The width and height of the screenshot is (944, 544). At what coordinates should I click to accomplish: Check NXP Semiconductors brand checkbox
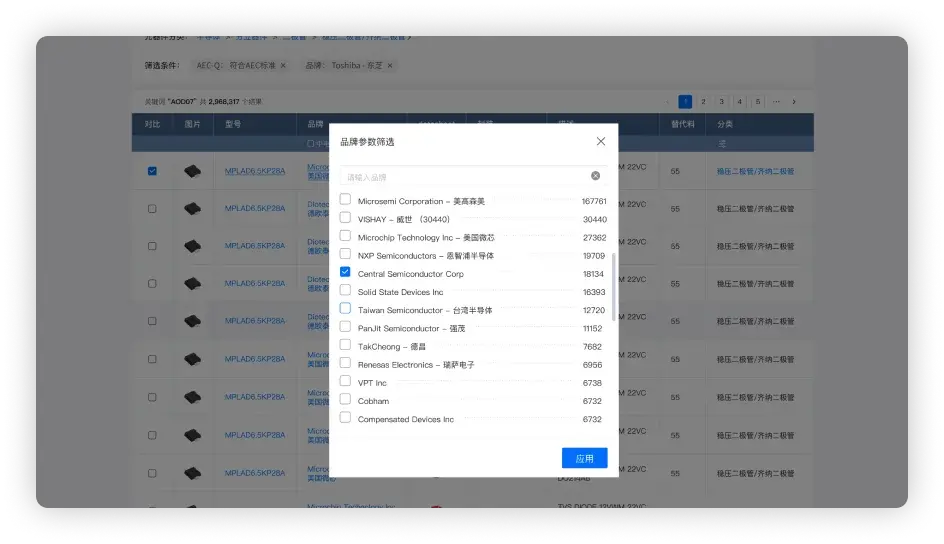point(345,253)
